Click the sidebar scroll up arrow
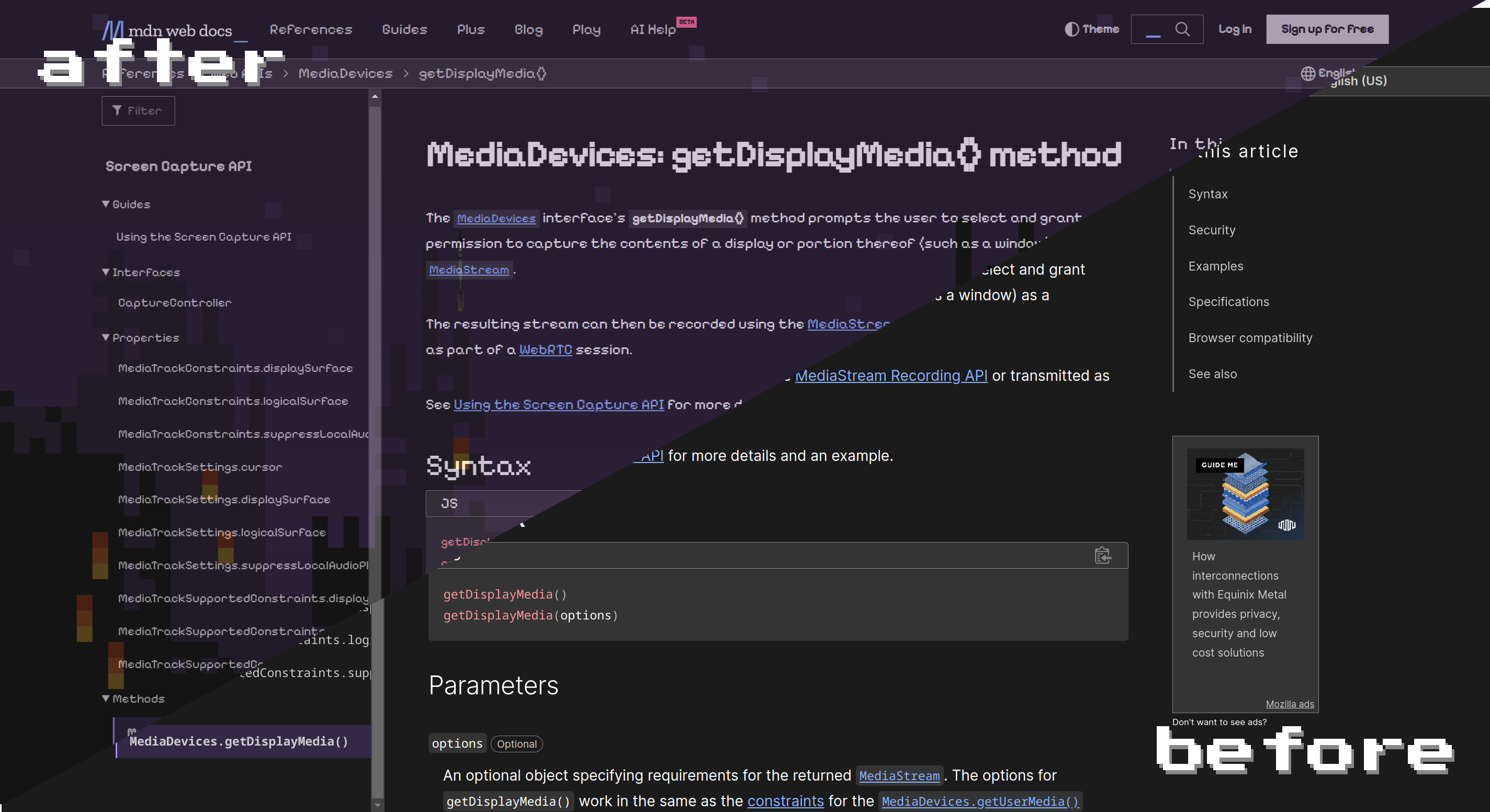Viewport: 1490px width, 812px height. tap(376, 97)
